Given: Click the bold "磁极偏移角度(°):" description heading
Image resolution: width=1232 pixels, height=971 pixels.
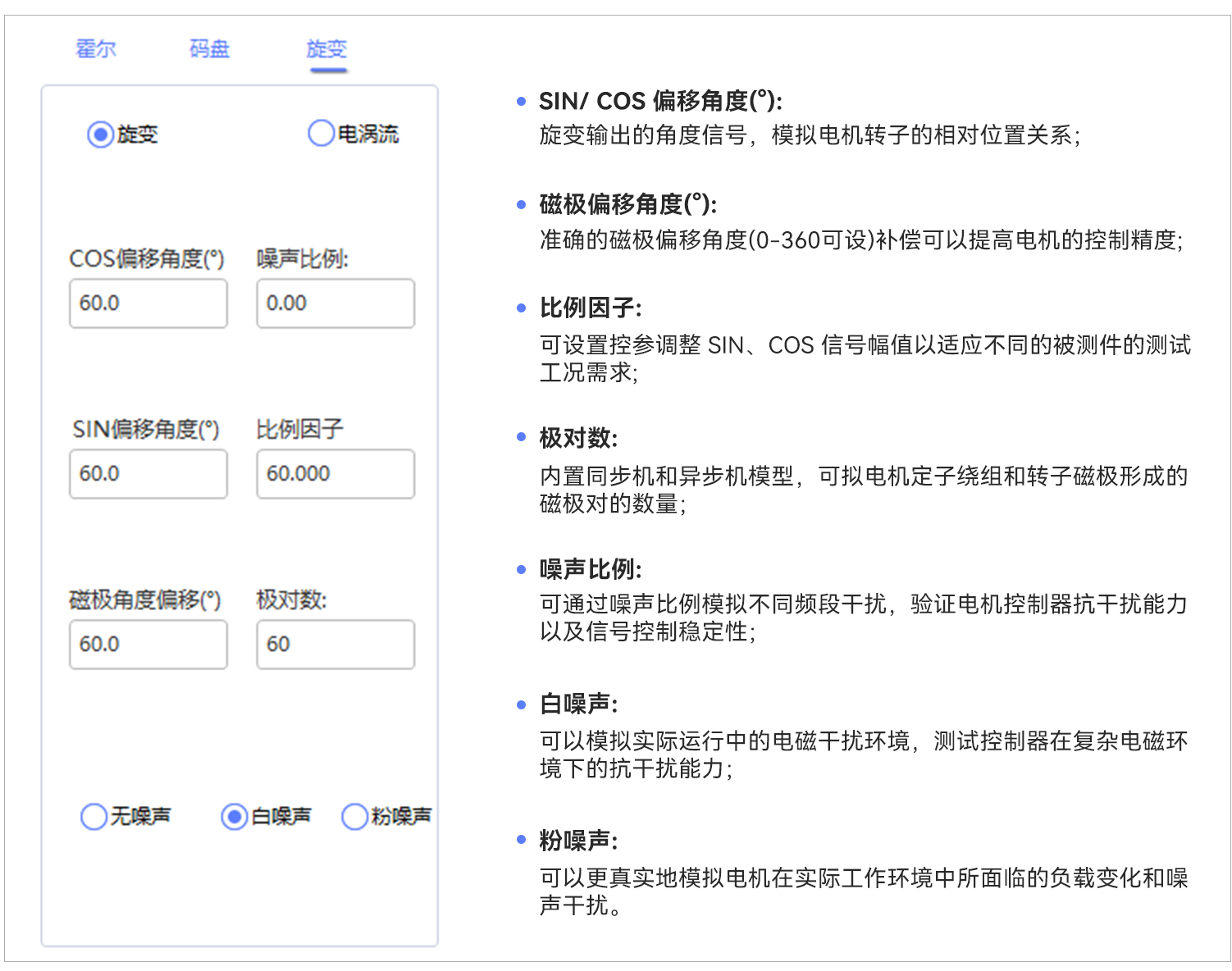Looking at the screenshot, I should (627, 204).
